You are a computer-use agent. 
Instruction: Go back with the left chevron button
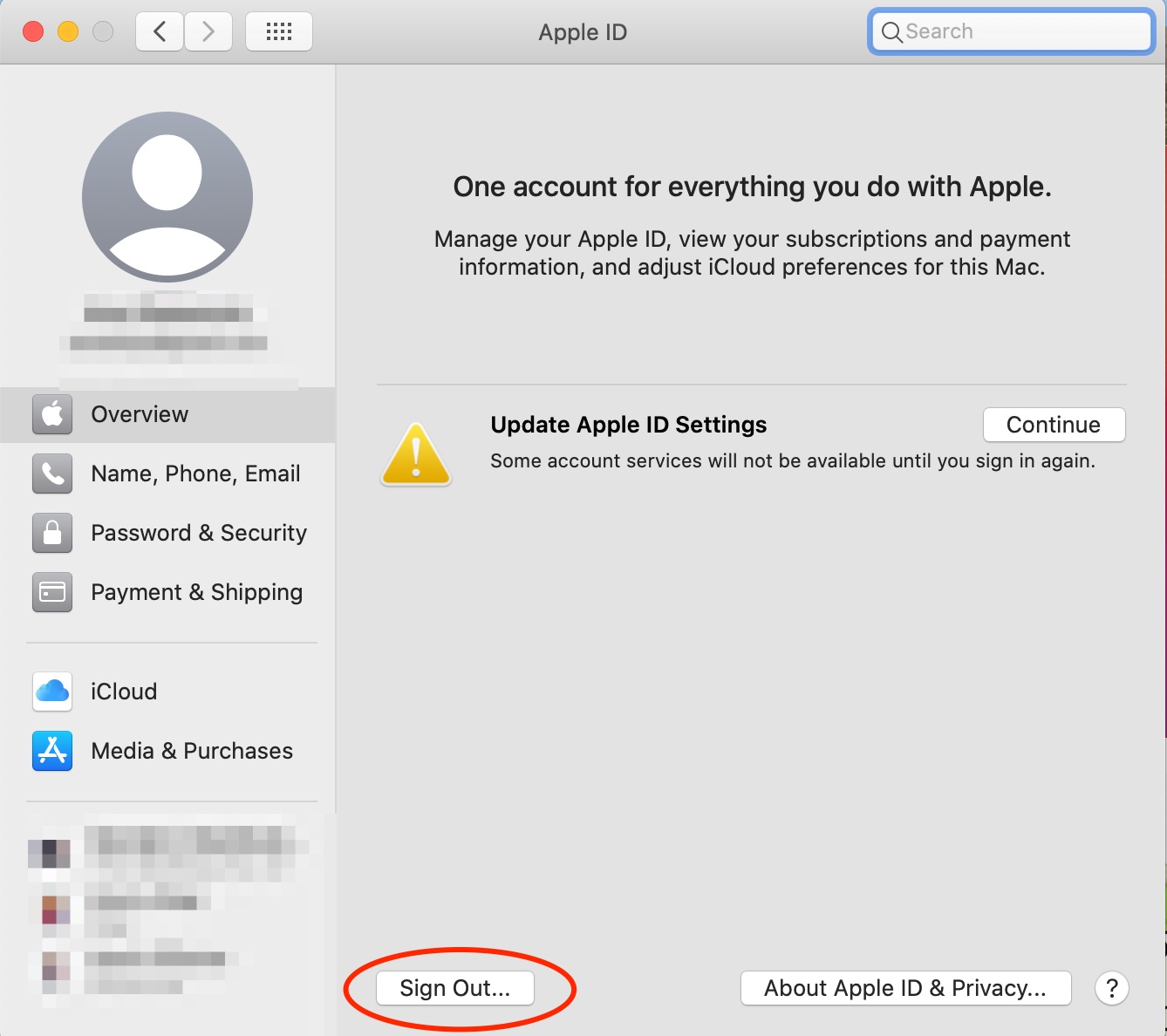click(160, 32)
